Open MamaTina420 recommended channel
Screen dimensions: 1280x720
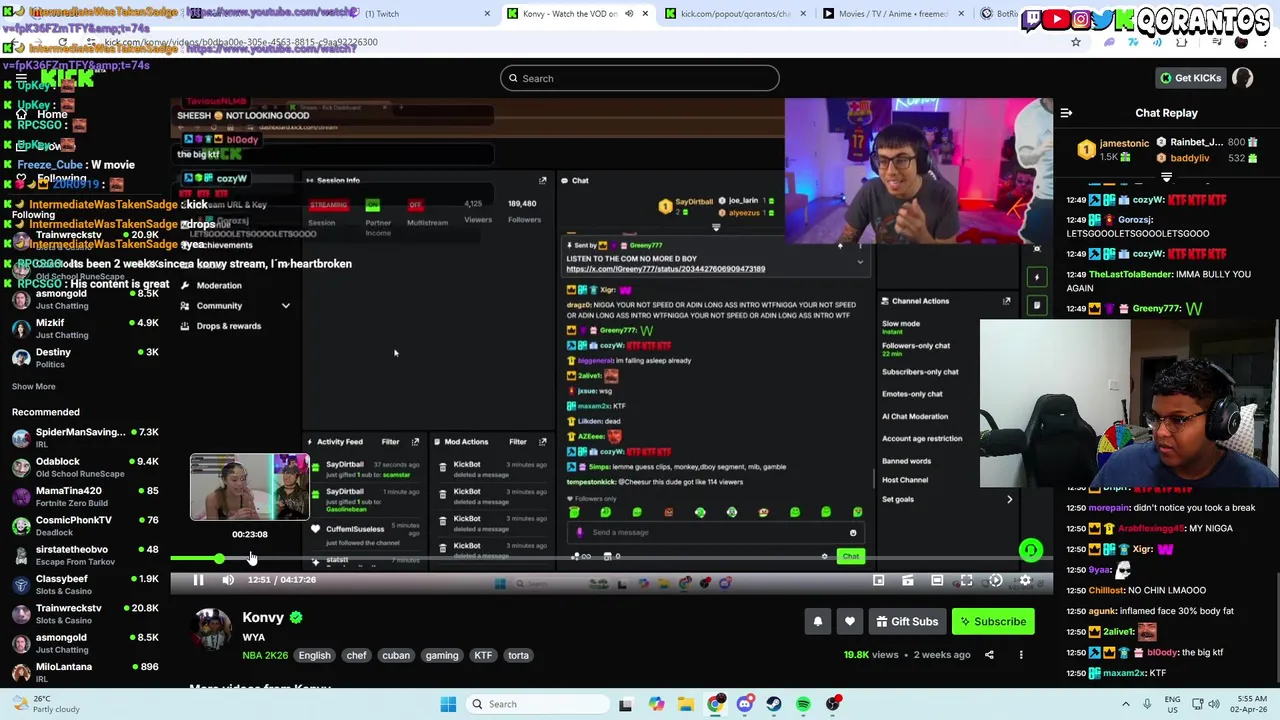(x=85, y=496)
